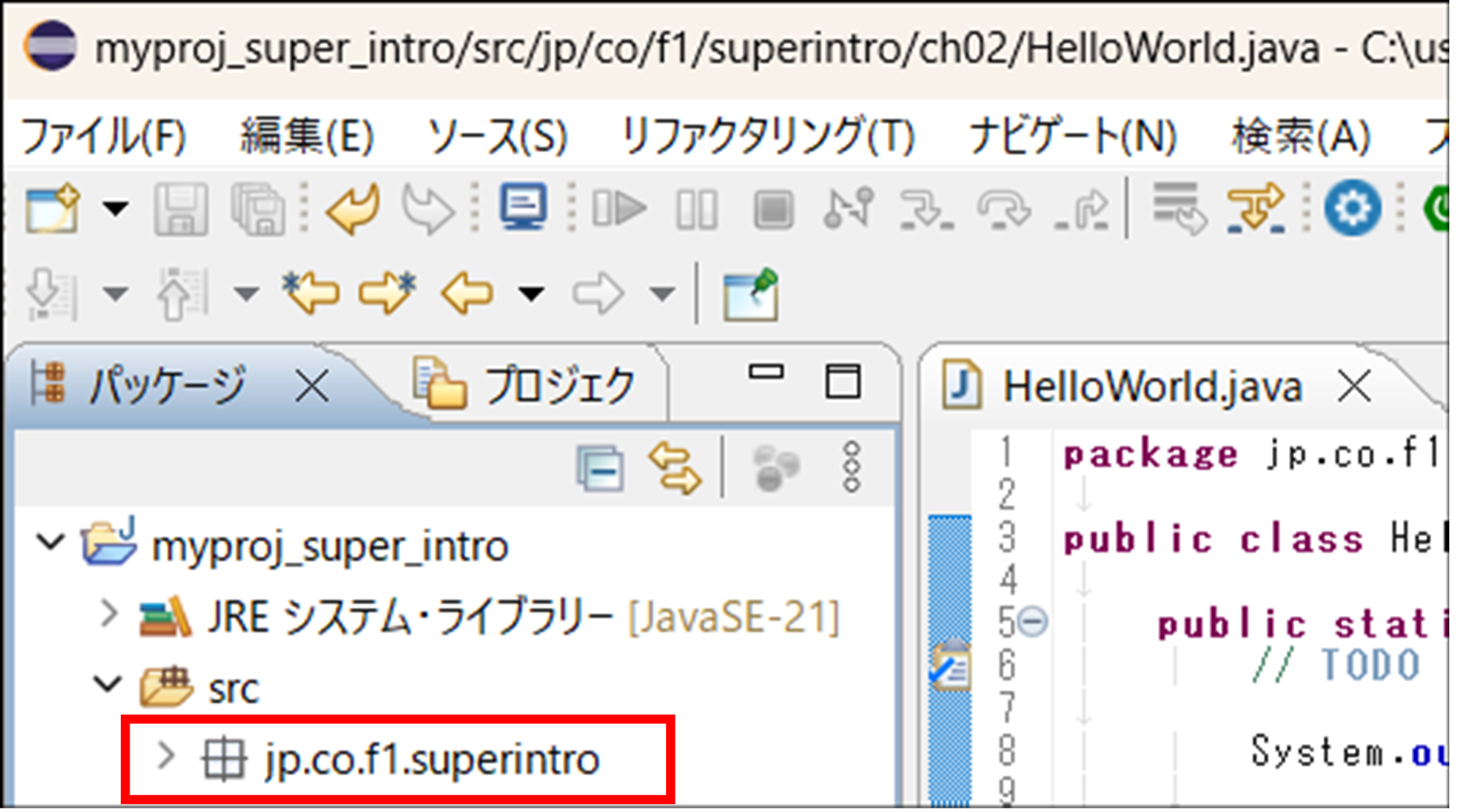Screen dimensions: 1461x812
Task: Expand the JRE システム・ライブラリー node
Action: pos(108,614)
